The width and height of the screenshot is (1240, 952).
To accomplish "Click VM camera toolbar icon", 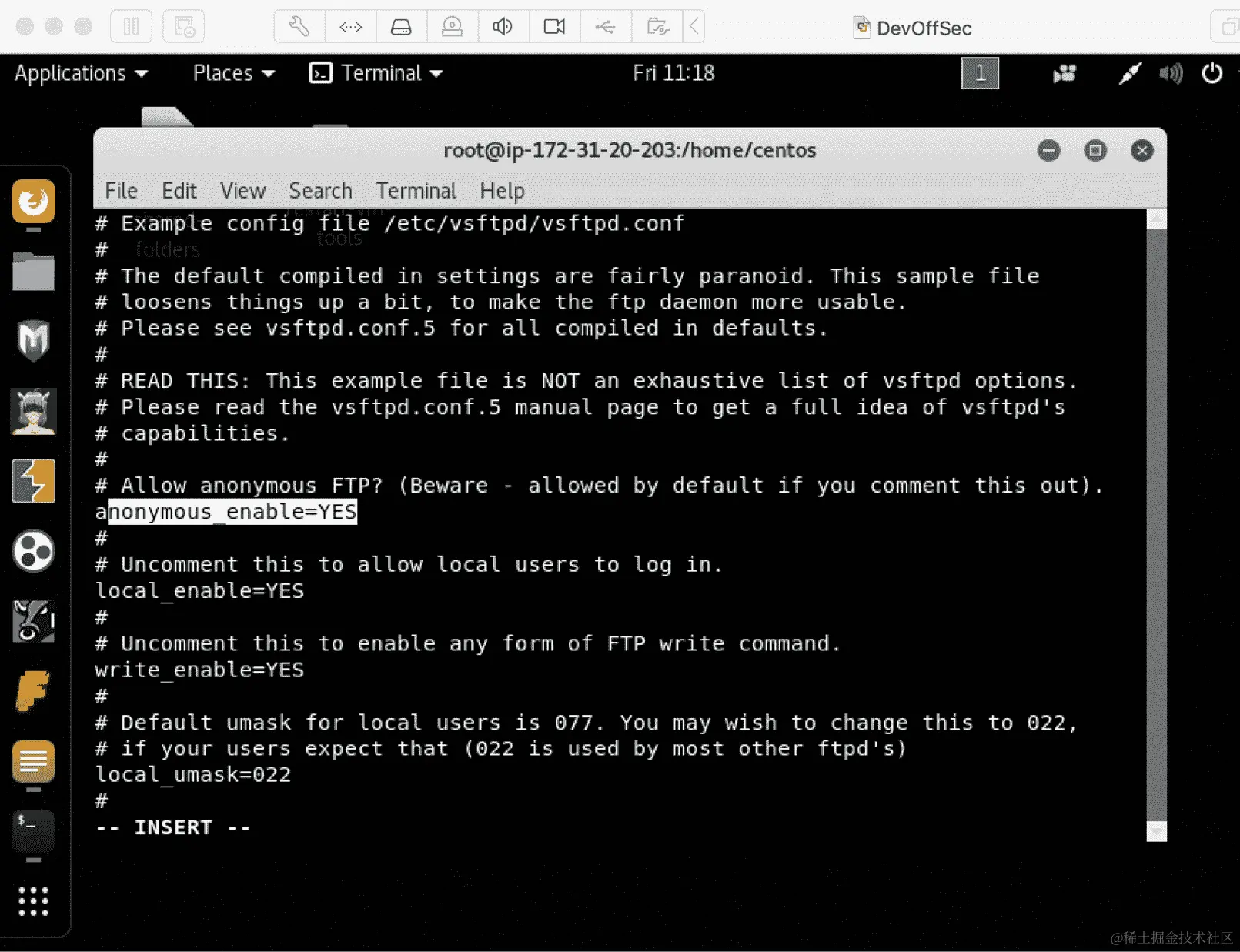I will (x=554, y=27).
